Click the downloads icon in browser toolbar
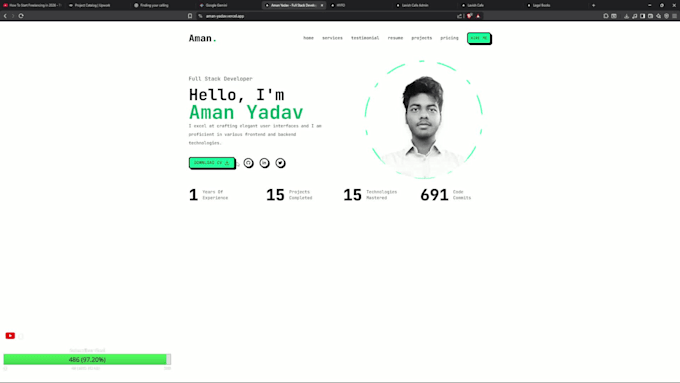680x383 pixels. [x=626, y=16]
